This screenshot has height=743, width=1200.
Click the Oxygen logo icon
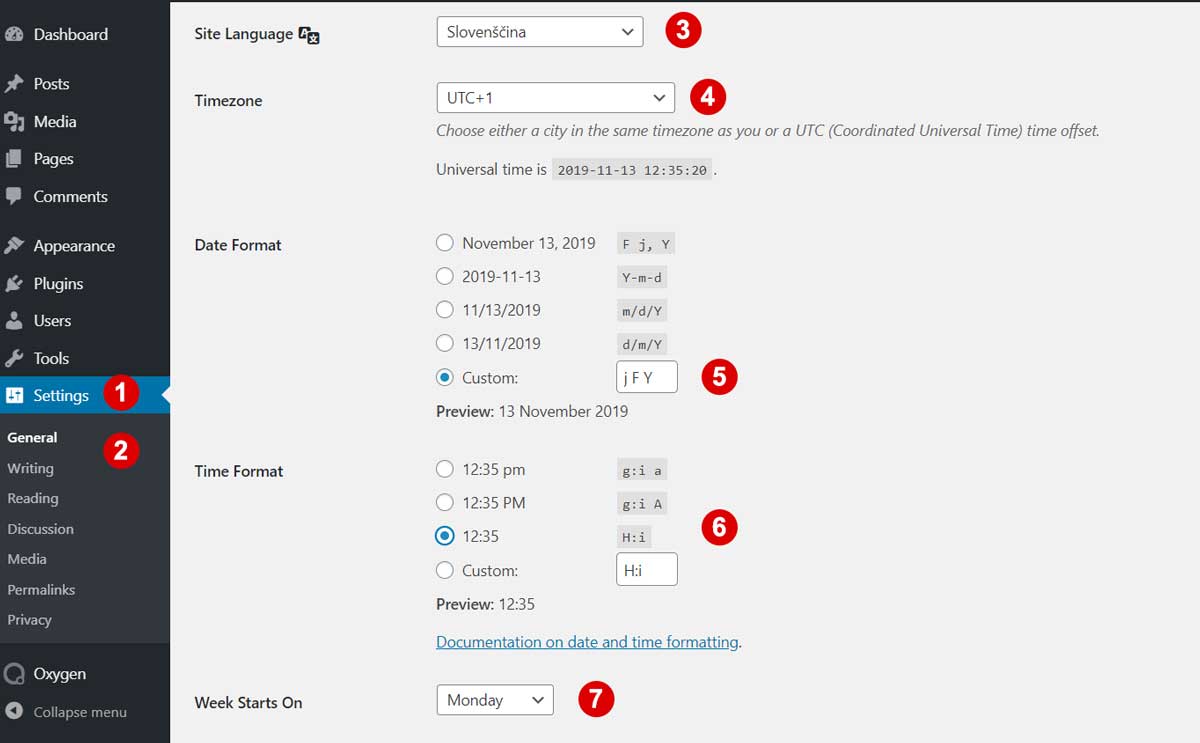14,674
